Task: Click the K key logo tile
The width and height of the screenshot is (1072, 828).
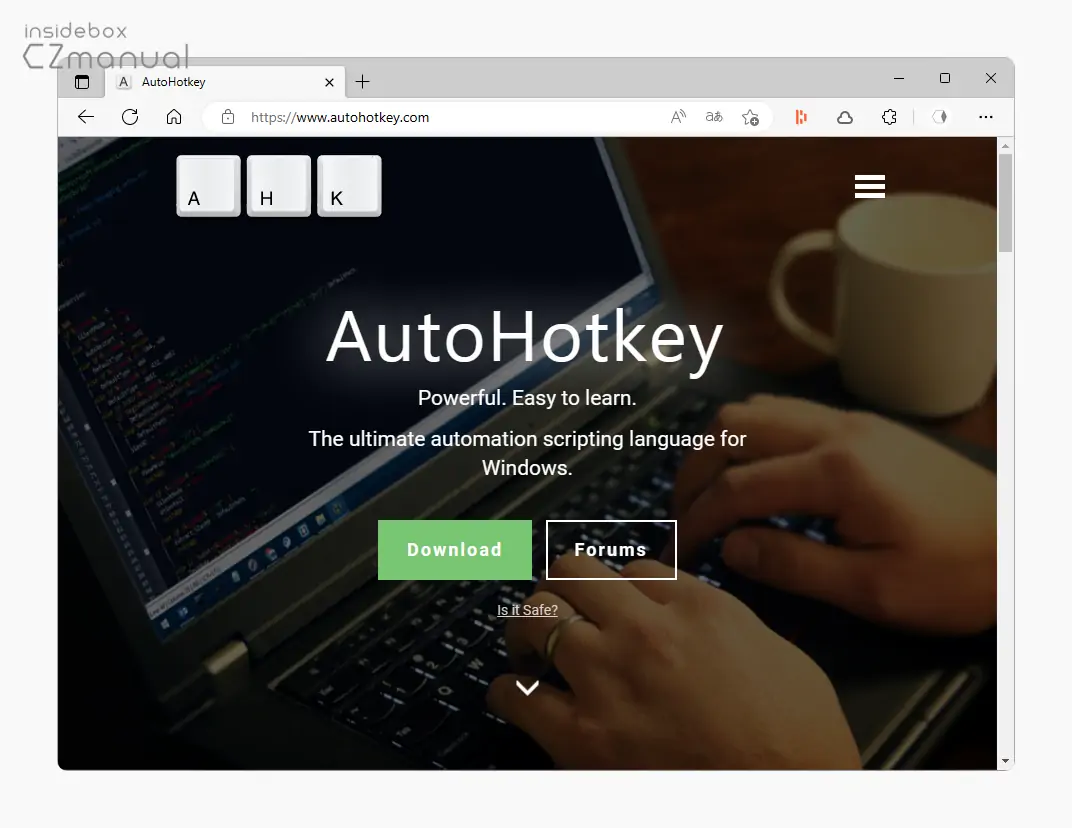Action: click(x=349, y=186)
